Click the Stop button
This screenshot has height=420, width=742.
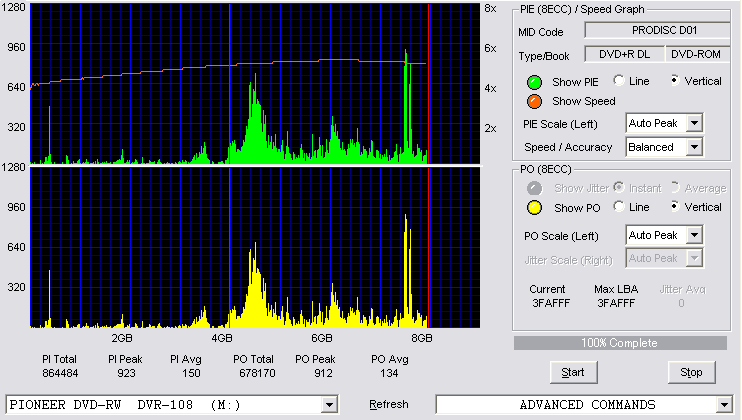pyautogui.click(x=691, y=373)
